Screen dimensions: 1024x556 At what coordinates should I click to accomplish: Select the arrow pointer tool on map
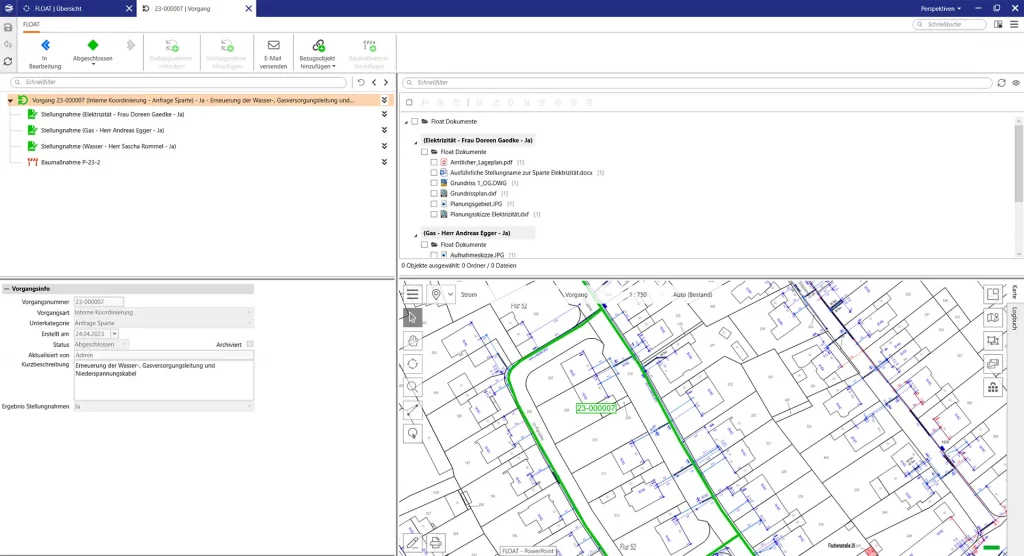pyautogui.click(x=413, y=317)
